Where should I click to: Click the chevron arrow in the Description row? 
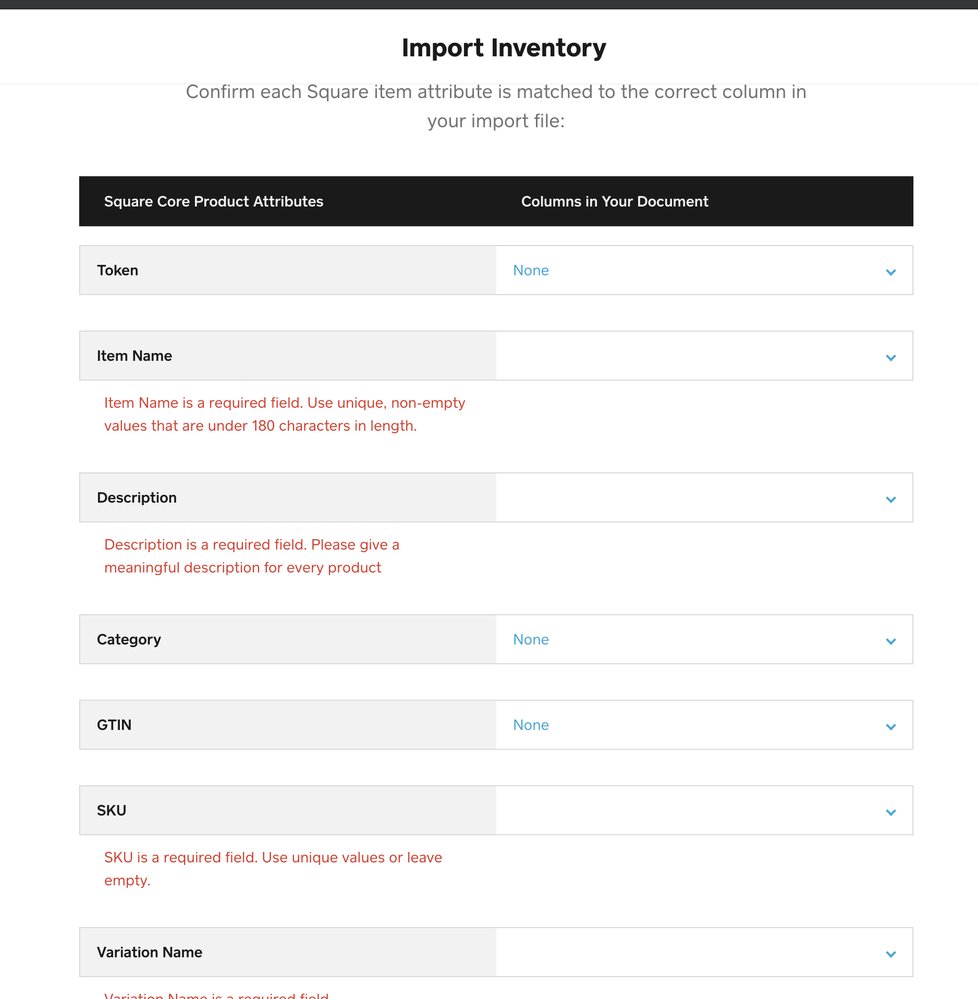[x=890, y=499]
